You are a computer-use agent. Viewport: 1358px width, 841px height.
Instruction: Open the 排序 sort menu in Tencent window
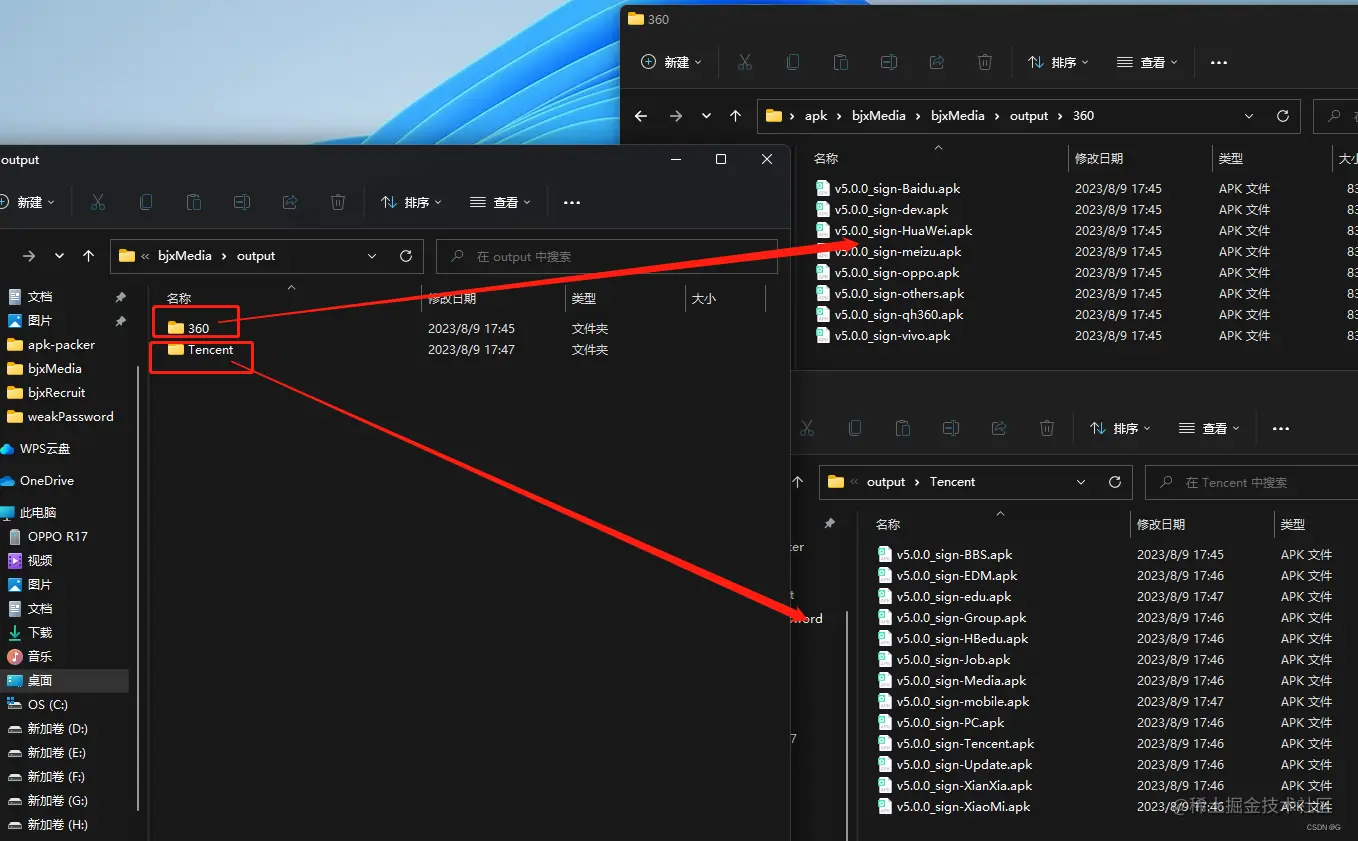pyautogui.click(x=1121, y=428)
